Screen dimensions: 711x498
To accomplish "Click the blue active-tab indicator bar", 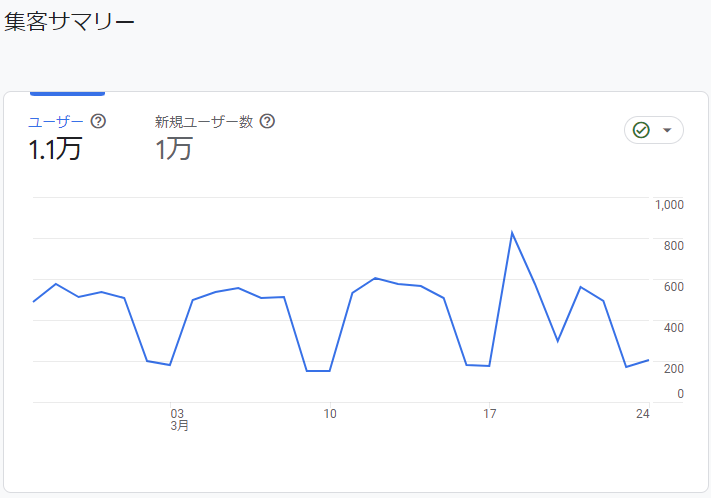I will point(68,93).
